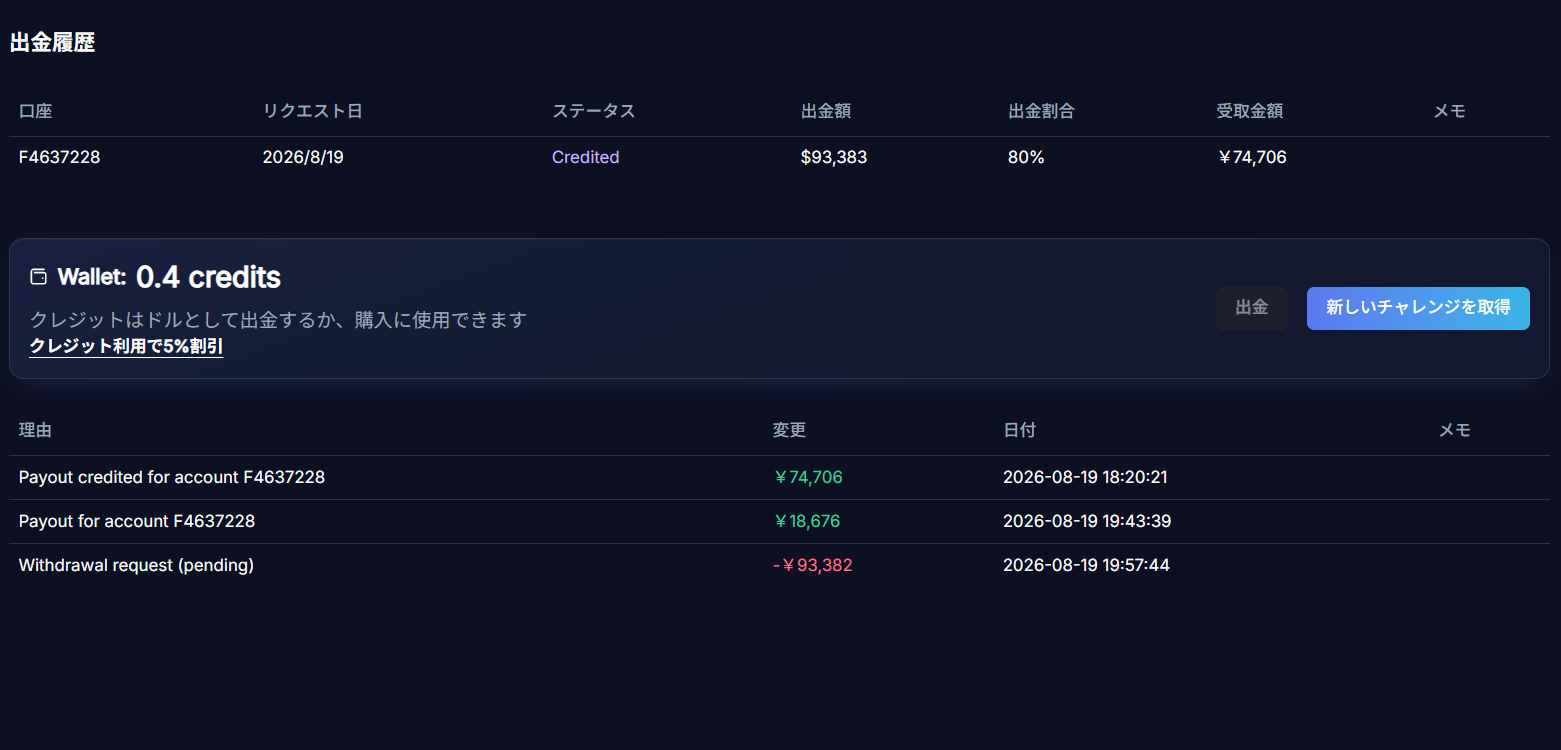1561x750 pixels.
Task: Click the ステータス column header
Action: tap(593, 111)
